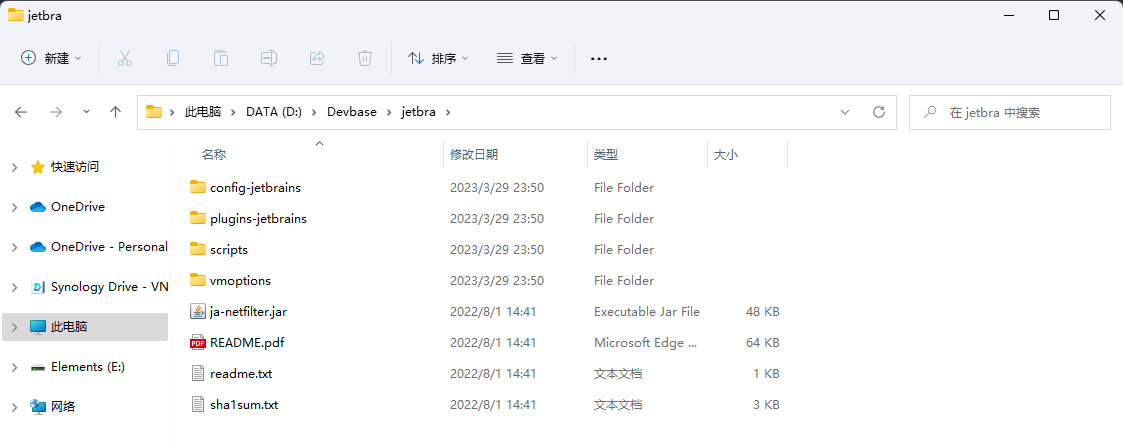This screenshot has width=1123, height=448.
Task: Expand the OneDrive - Personal node
Action: point(15,247)
